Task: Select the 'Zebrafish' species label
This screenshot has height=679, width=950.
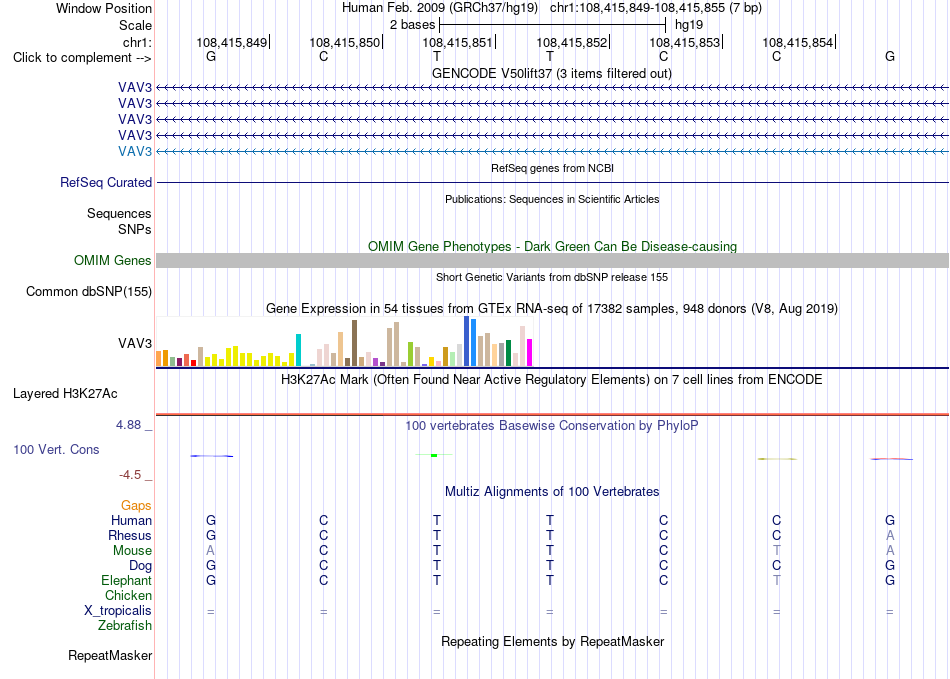Action: pos(125,626)
